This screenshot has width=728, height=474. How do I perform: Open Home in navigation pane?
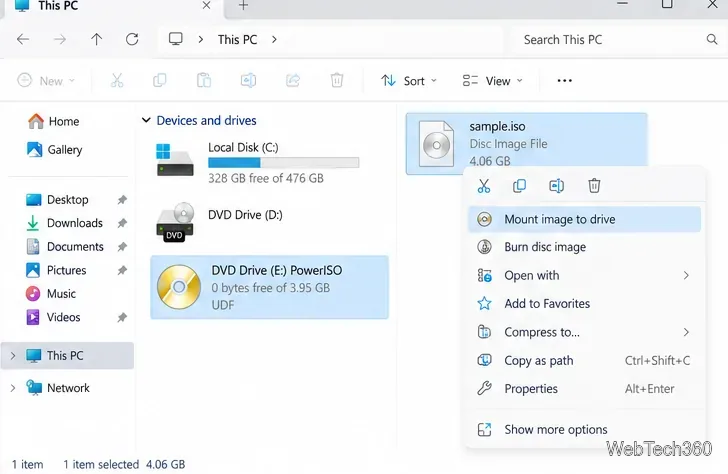pyautogui.click(x=53, y=122)
